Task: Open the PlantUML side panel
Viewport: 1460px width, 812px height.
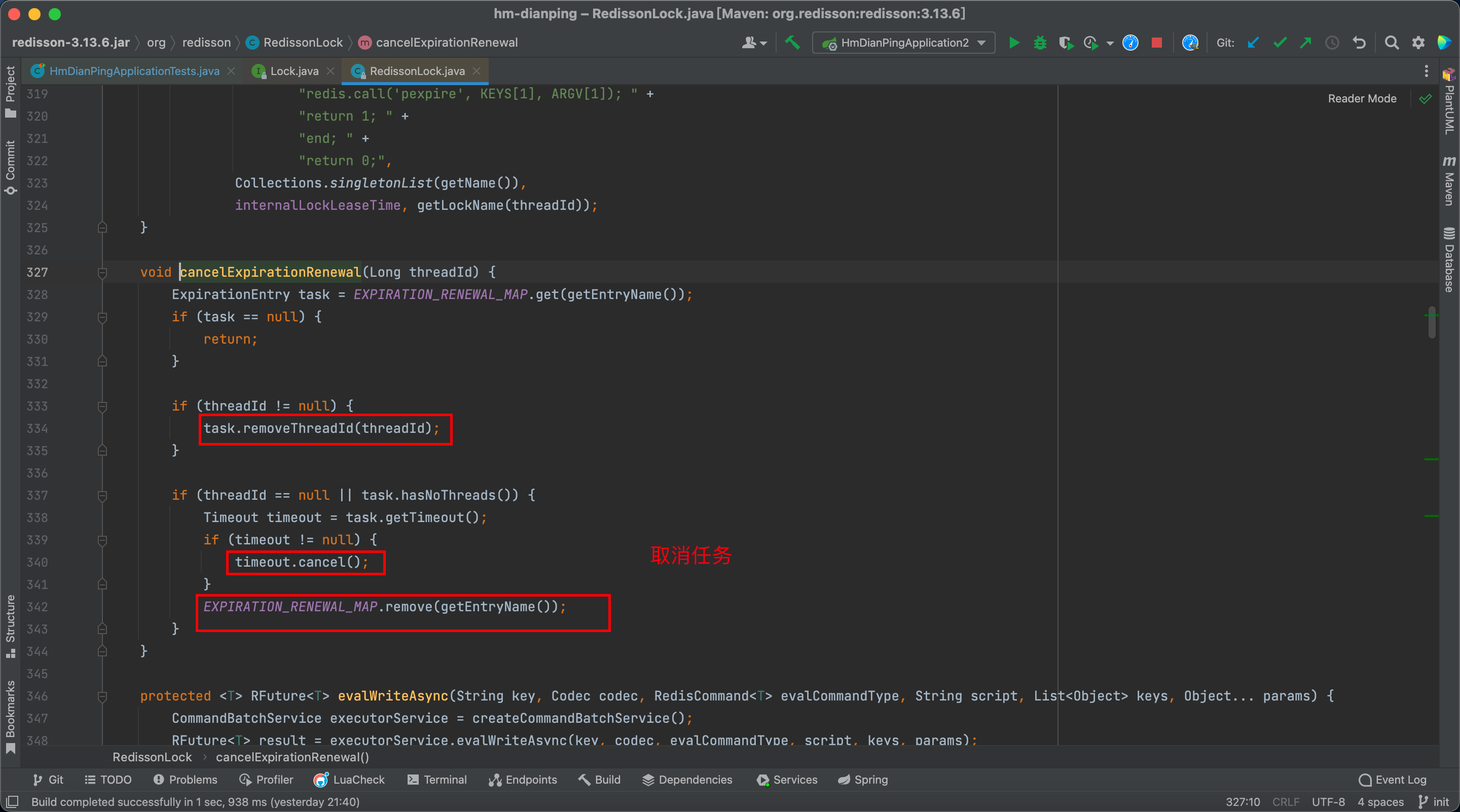Action: pyautogui.click(x=1449, y=102)
